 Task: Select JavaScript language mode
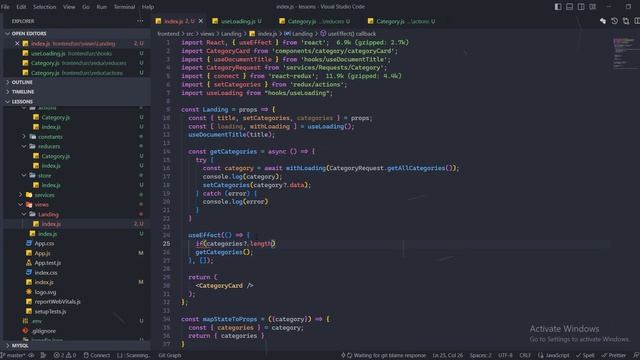(x=553, y=356)
